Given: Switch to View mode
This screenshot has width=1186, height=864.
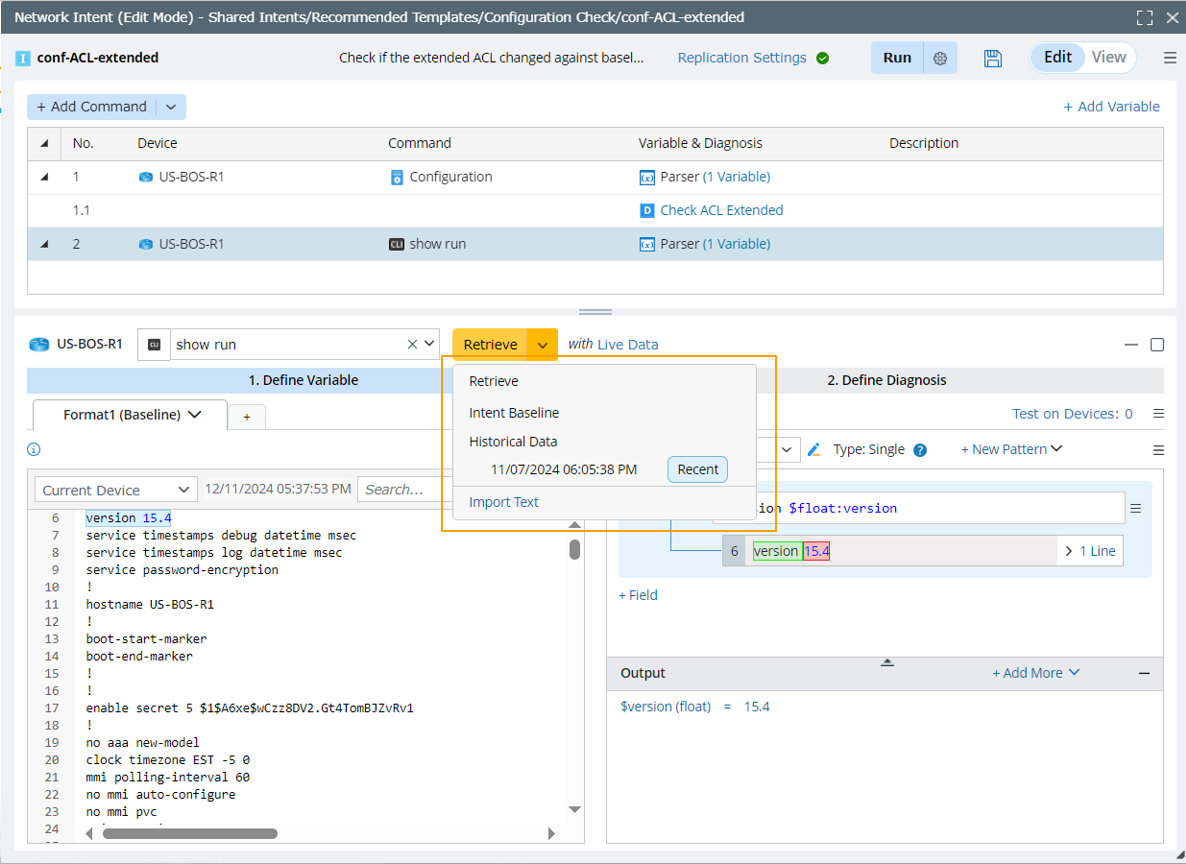Looking at the screenshot, I should 1108,57.
